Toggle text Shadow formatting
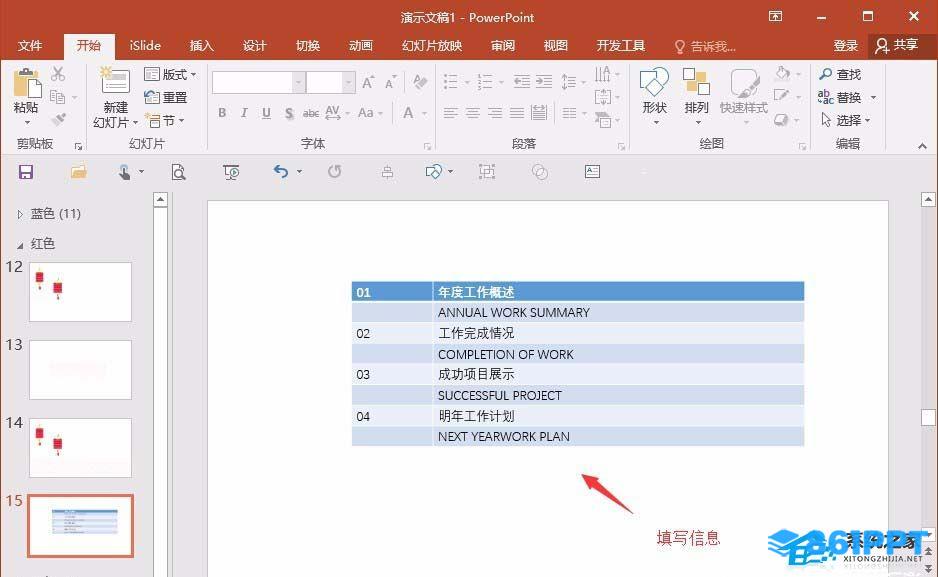Image resolution: width=938 pixels, height=577 pixels. tap(289, 113)
